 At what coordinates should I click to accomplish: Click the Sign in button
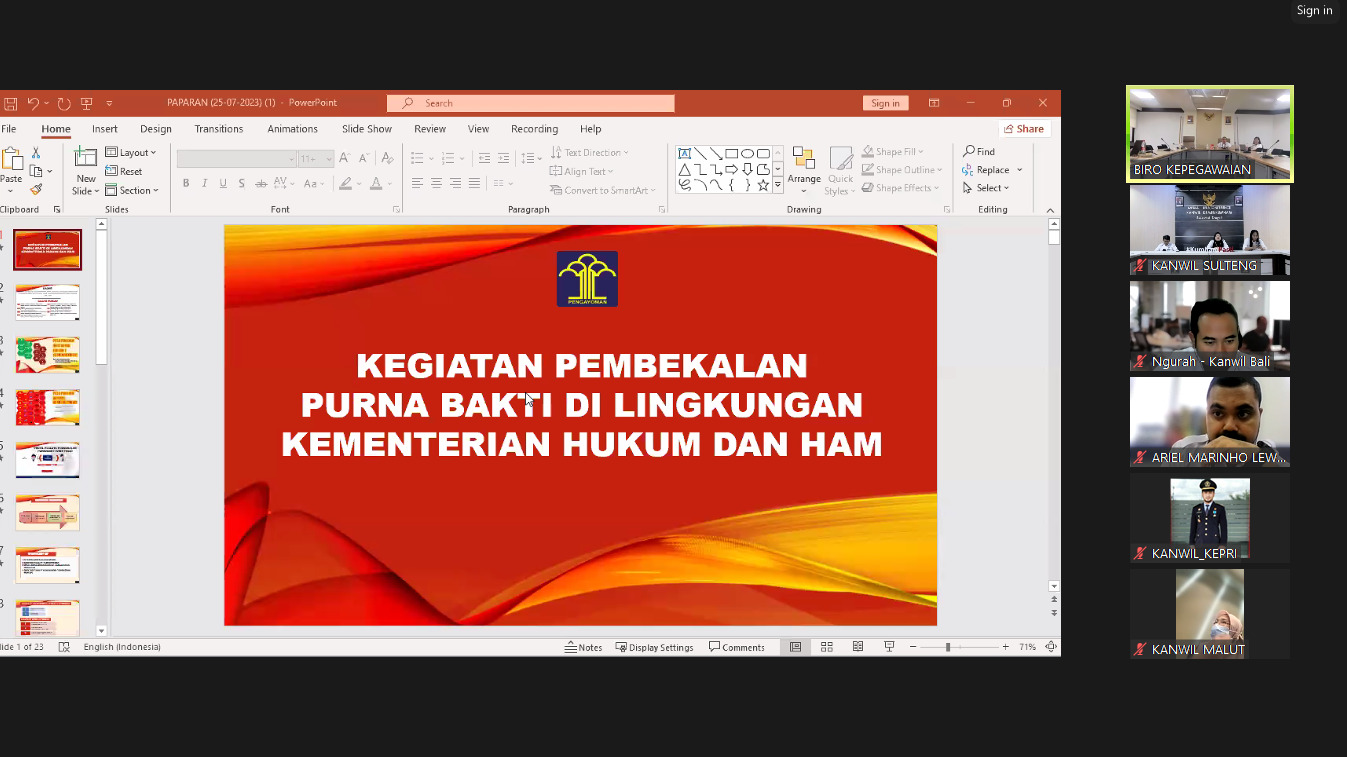click(x=884, y=103)
